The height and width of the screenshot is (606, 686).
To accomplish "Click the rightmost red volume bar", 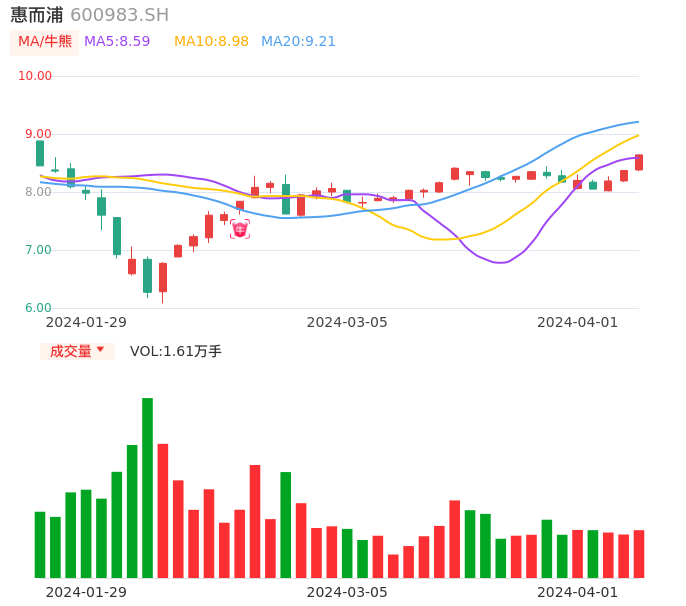I will click(x=639, y=554).
